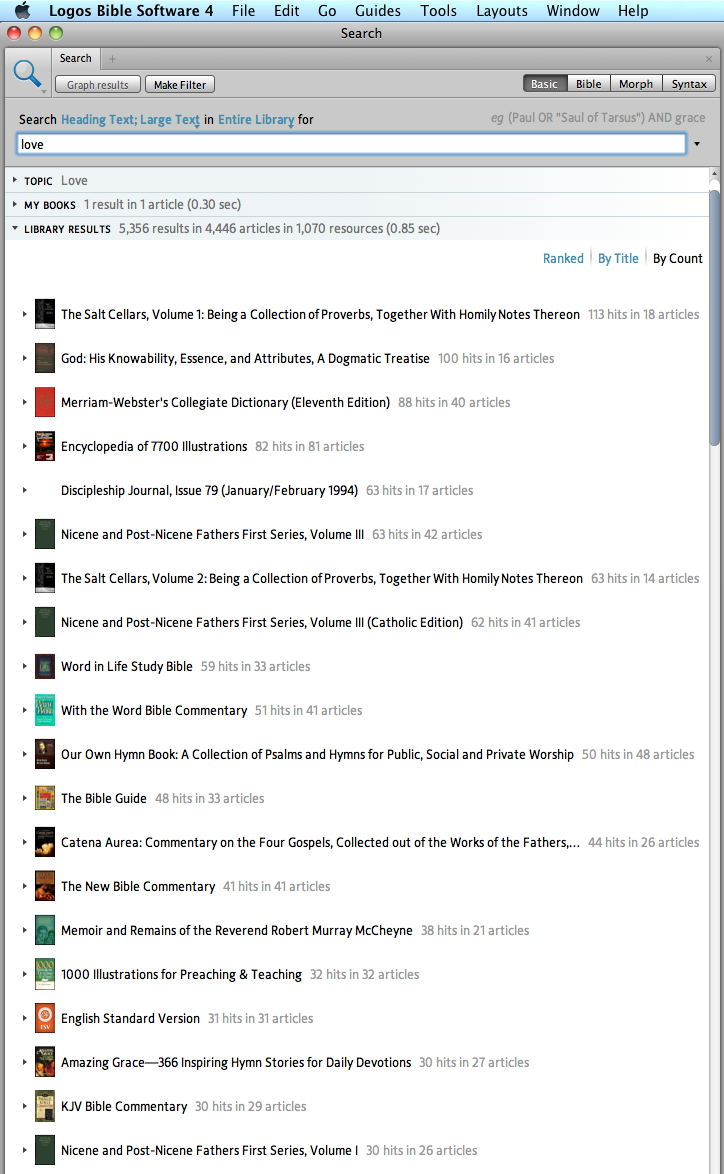724x1174 pixels.
Task: Click the search icon dropdown arrow
Action: coord(44,92)
